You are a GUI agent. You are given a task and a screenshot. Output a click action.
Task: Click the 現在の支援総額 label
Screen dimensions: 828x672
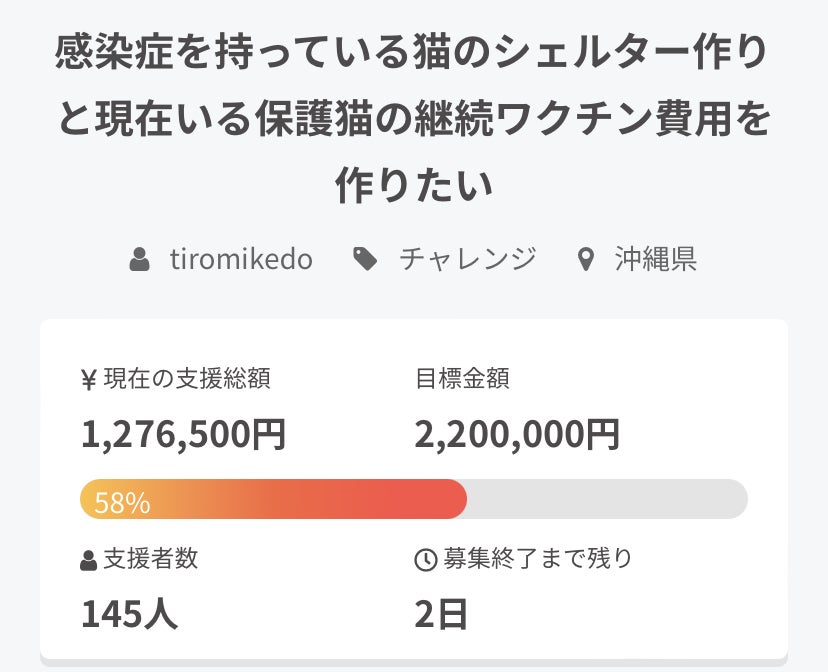click(x=187, y=379)
